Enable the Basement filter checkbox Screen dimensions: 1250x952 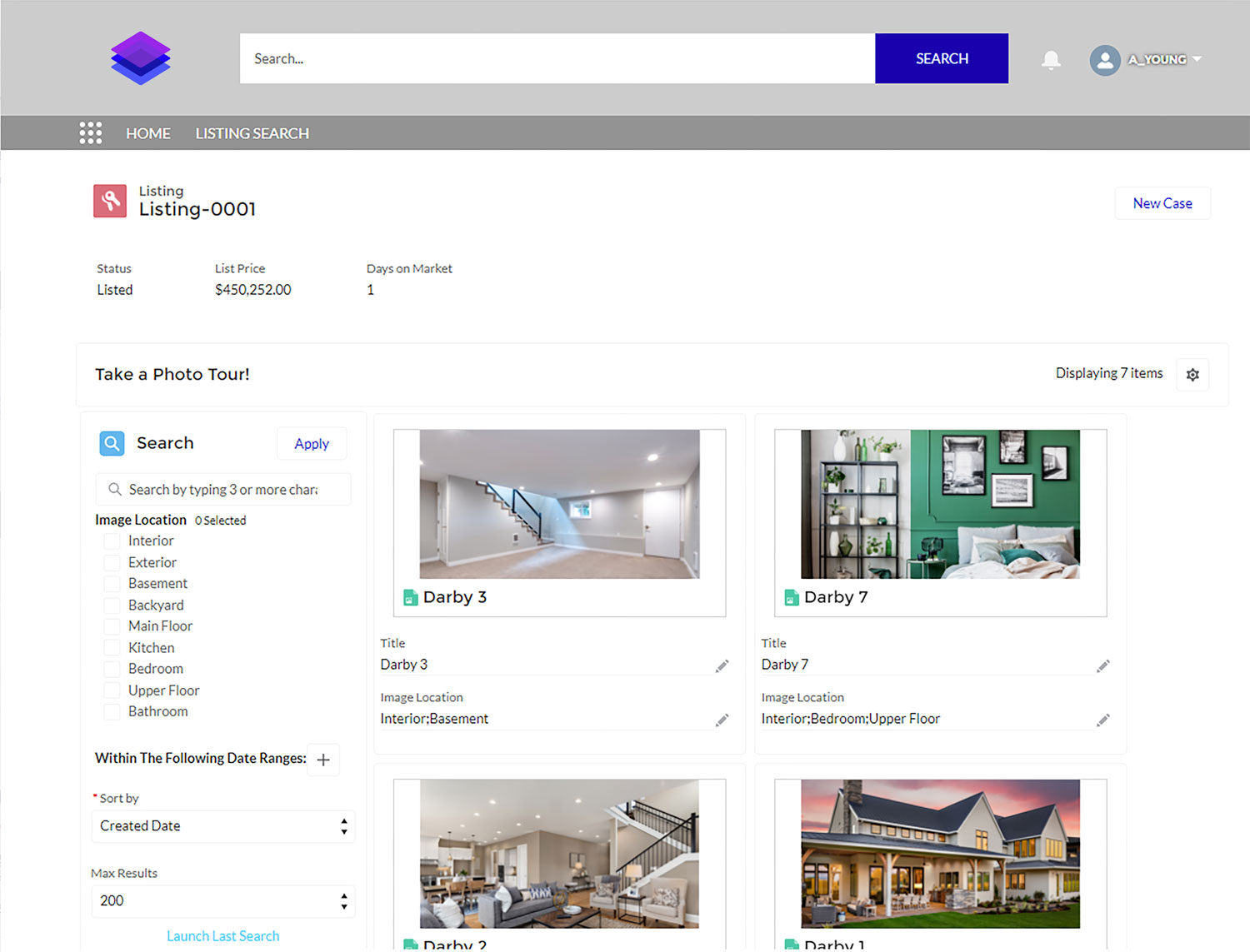coord(112,584)
